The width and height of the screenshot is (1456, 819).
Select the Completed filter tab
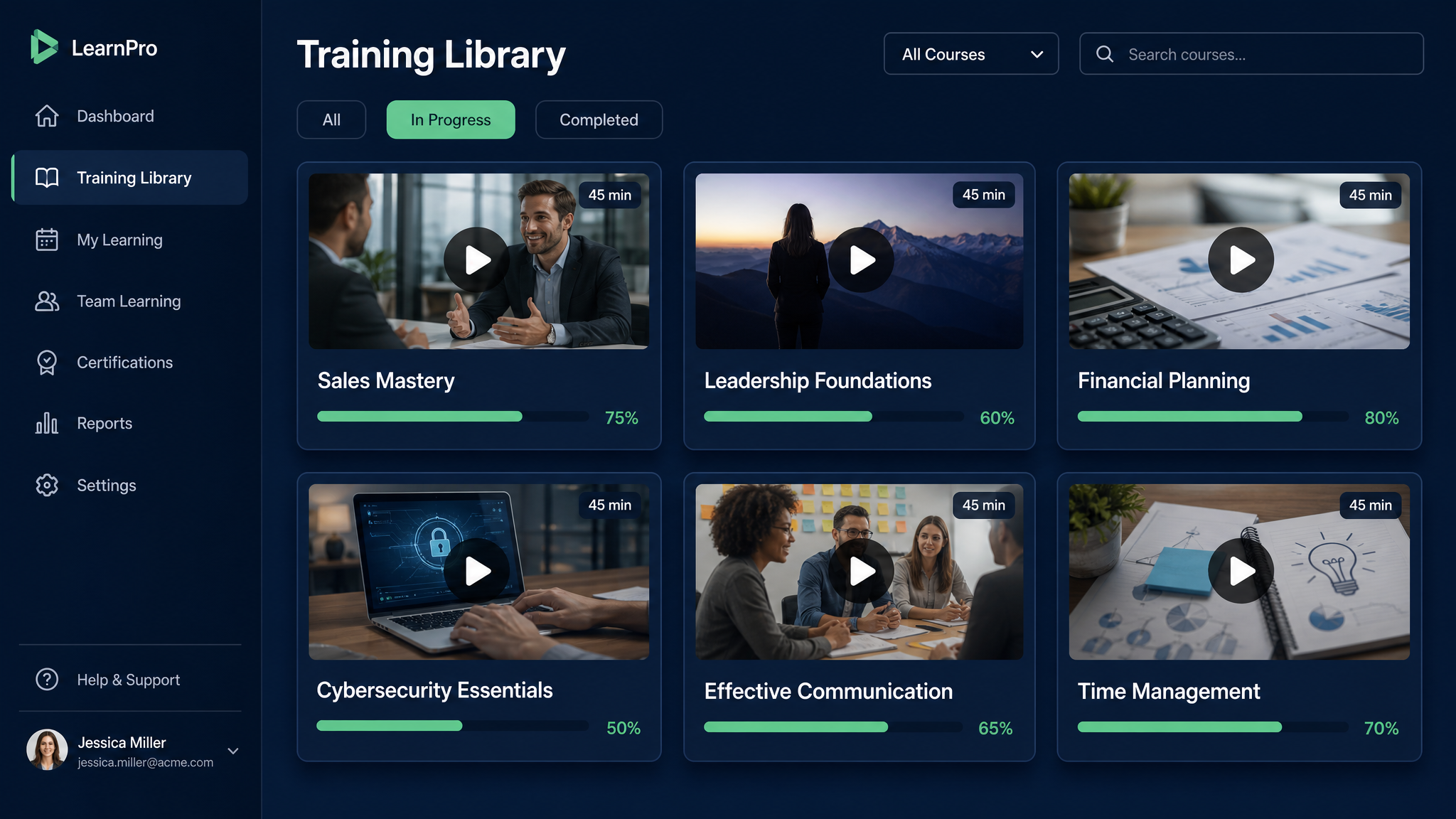pos(599,119)
